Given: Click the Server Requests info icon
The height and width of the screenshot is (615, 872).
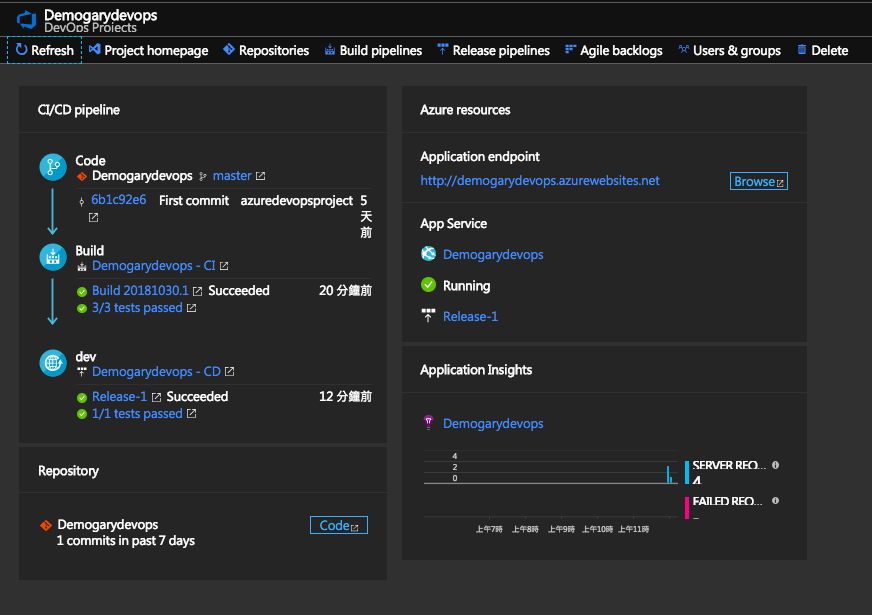Looking at the screenshot, I should coord(776,465).
